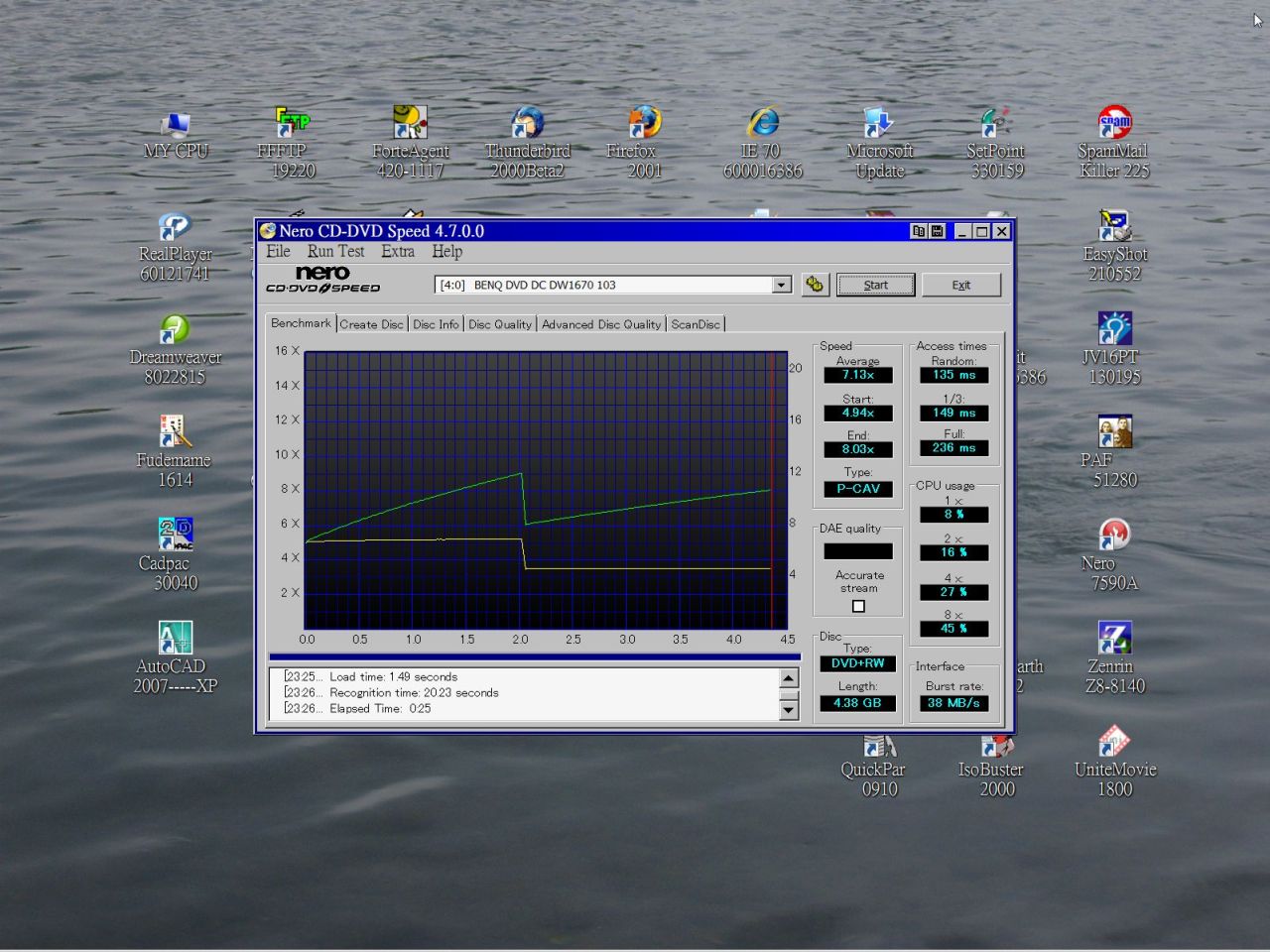This screenshot has height=952, width=1270.
Task: Click the 8x CPU usage value 45 %
Action: pyautogui.click(x=953, y=629)
